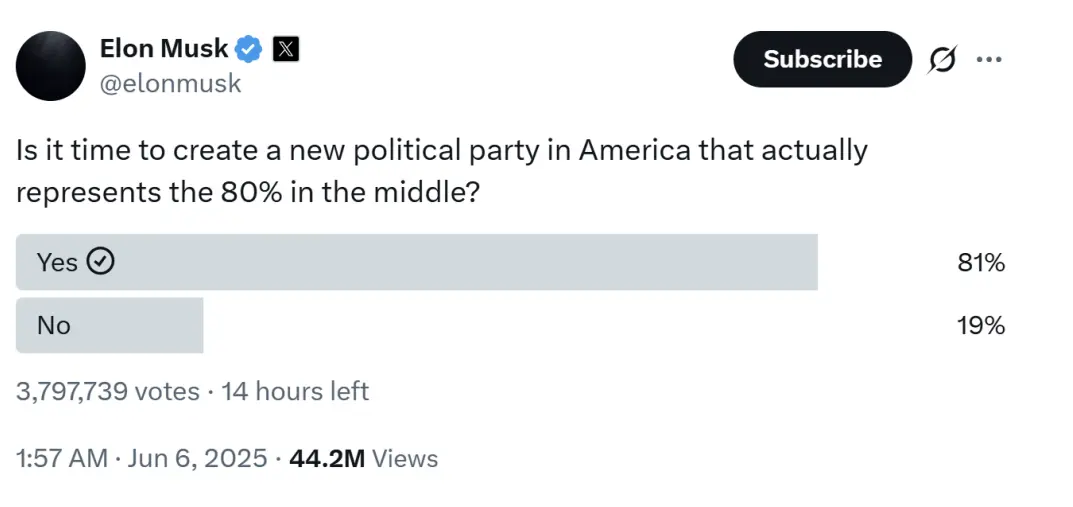Image resolution: width=1073 pixels, height=507 pixels.
Task: Open the 1:57 AM timestamp link
Action: coord(62,459)
